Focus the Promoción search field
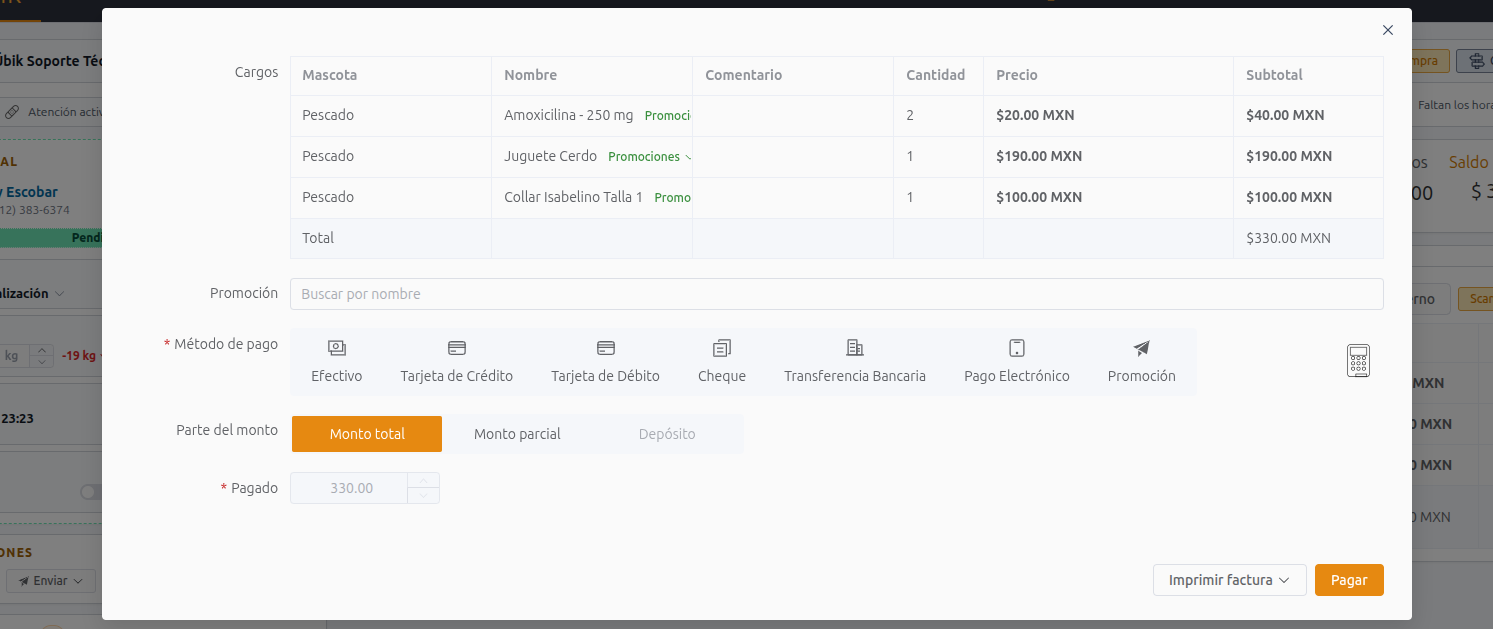 [836, 294]
